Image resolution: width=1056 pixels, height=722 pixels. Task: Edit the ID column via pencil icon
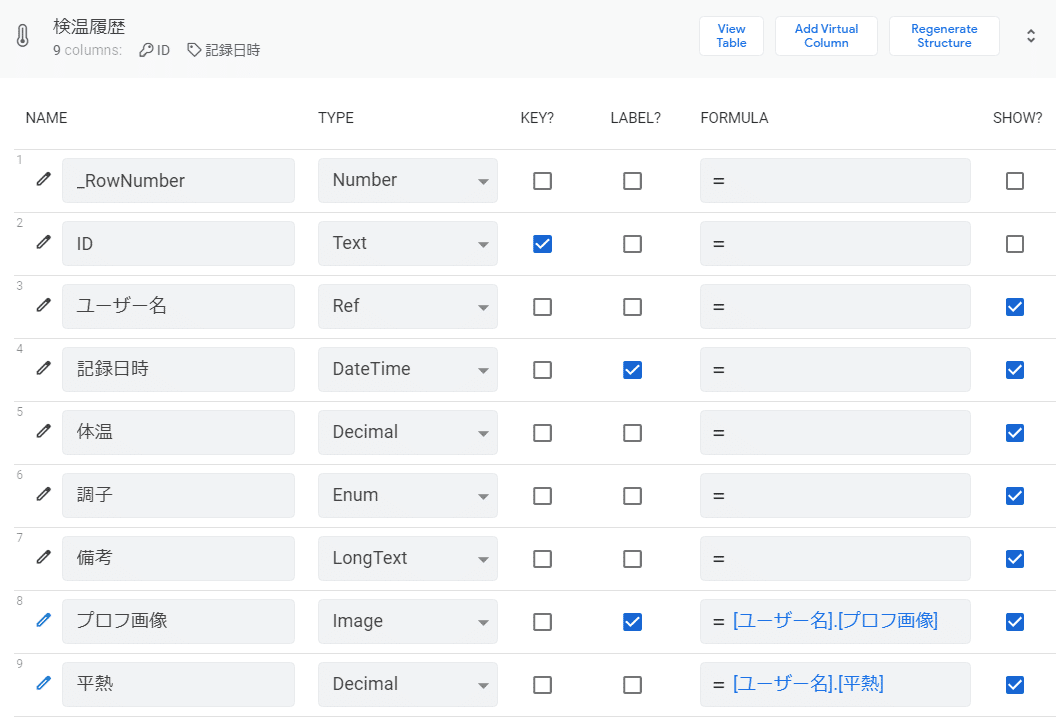coord(43,243)
